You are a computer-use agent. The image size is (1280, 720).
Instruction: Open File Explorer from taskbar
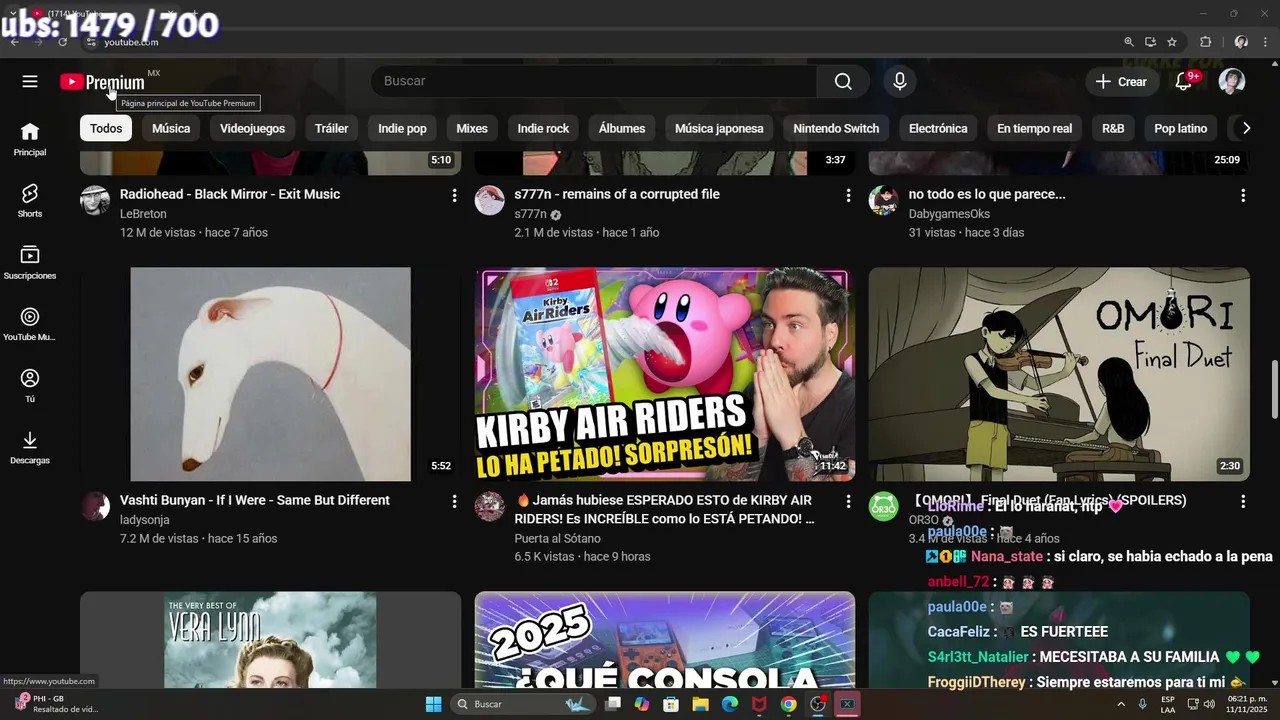pos(700,704)
